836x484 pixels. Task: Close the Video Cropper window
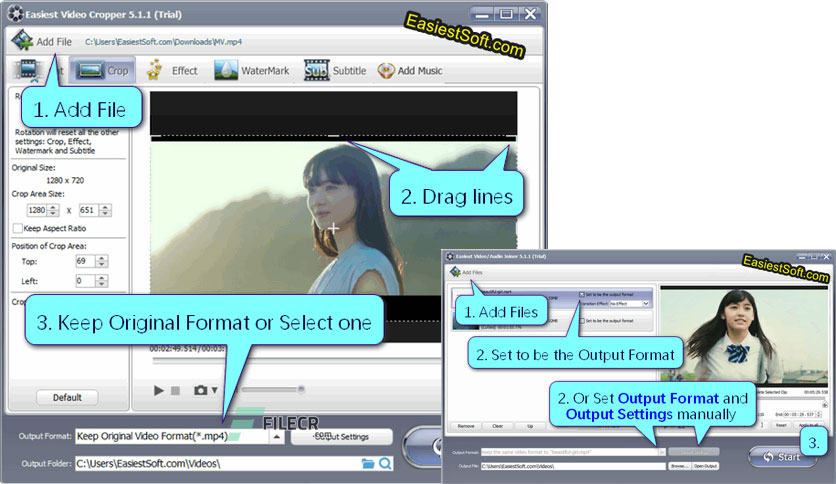click(x=530, y=14)
